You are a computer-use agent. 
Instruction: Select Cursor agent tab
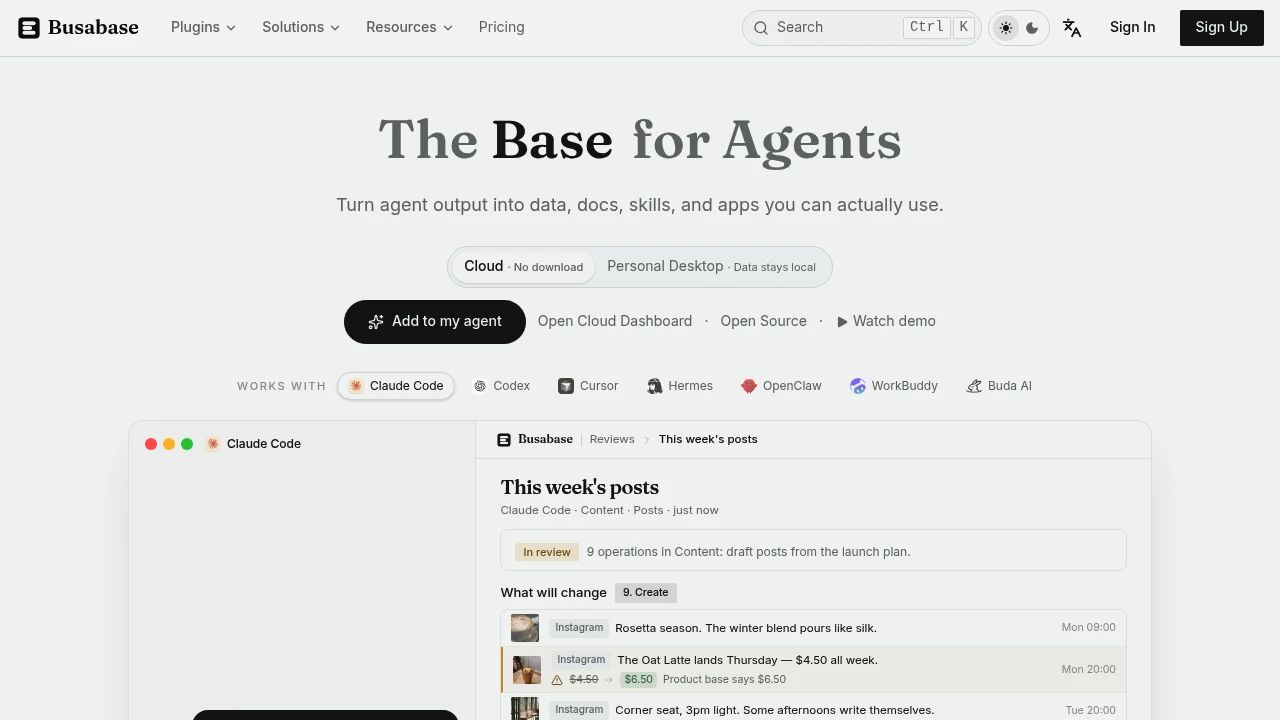click(588, 386)
